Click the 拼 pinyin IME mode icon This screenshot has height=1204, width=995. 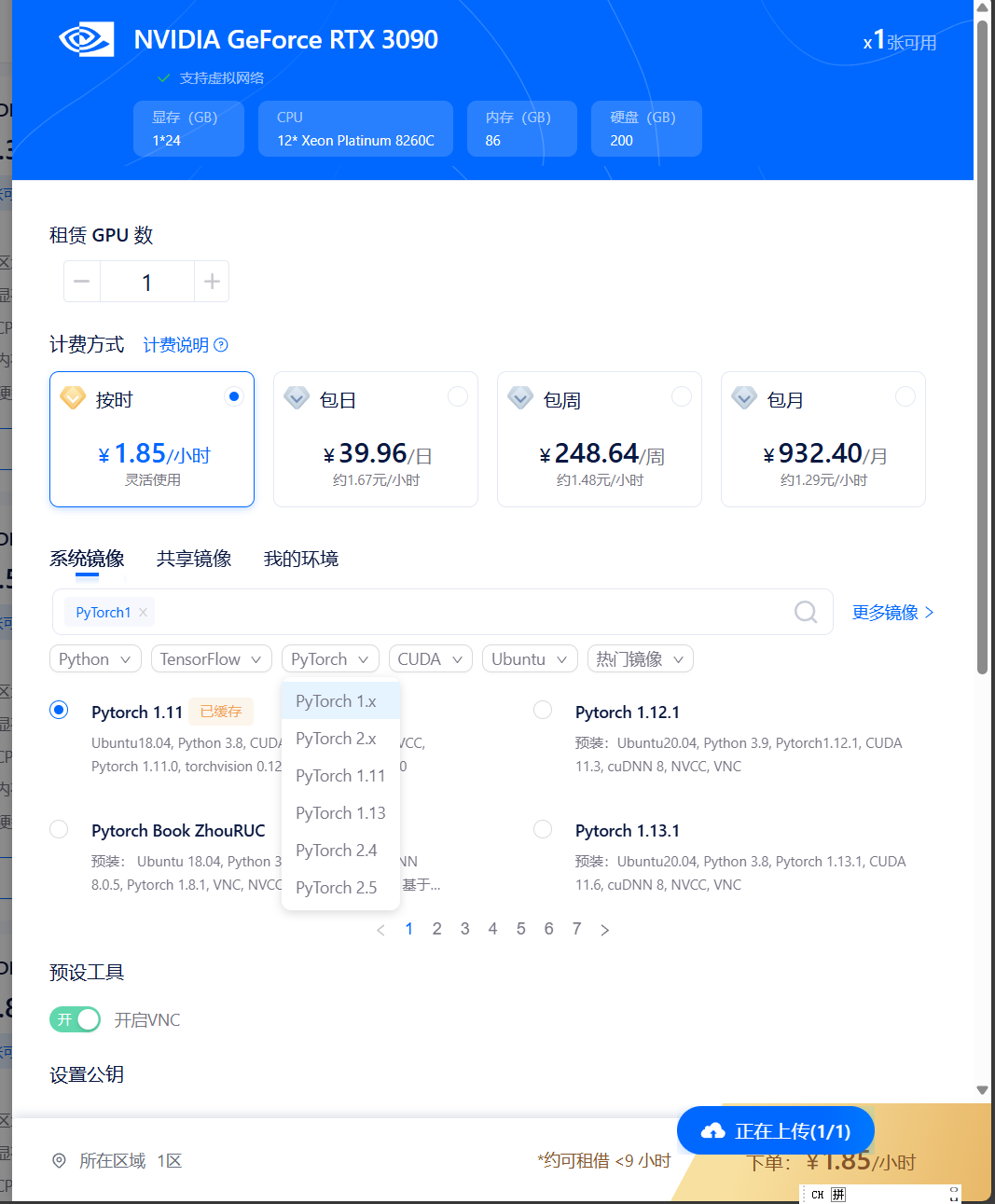point(838,1195)
